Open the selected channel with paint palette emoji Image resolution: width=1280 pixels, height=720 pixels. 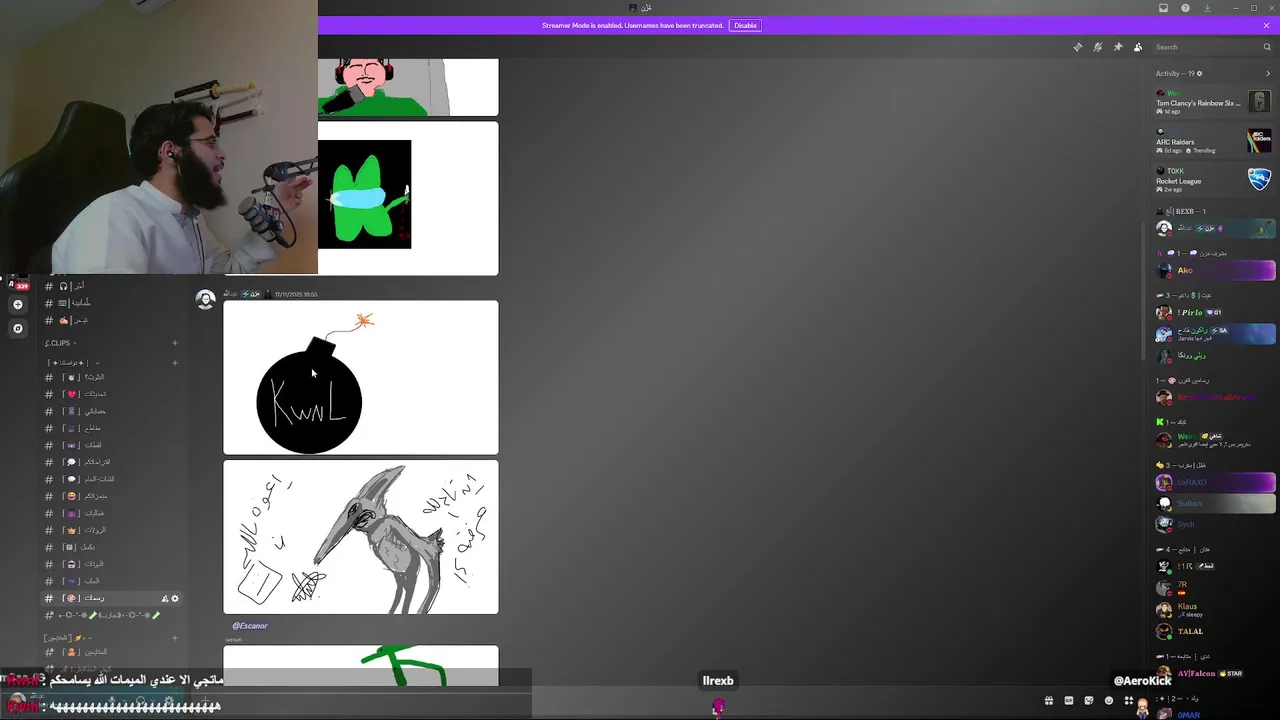[x=110, y=598]
